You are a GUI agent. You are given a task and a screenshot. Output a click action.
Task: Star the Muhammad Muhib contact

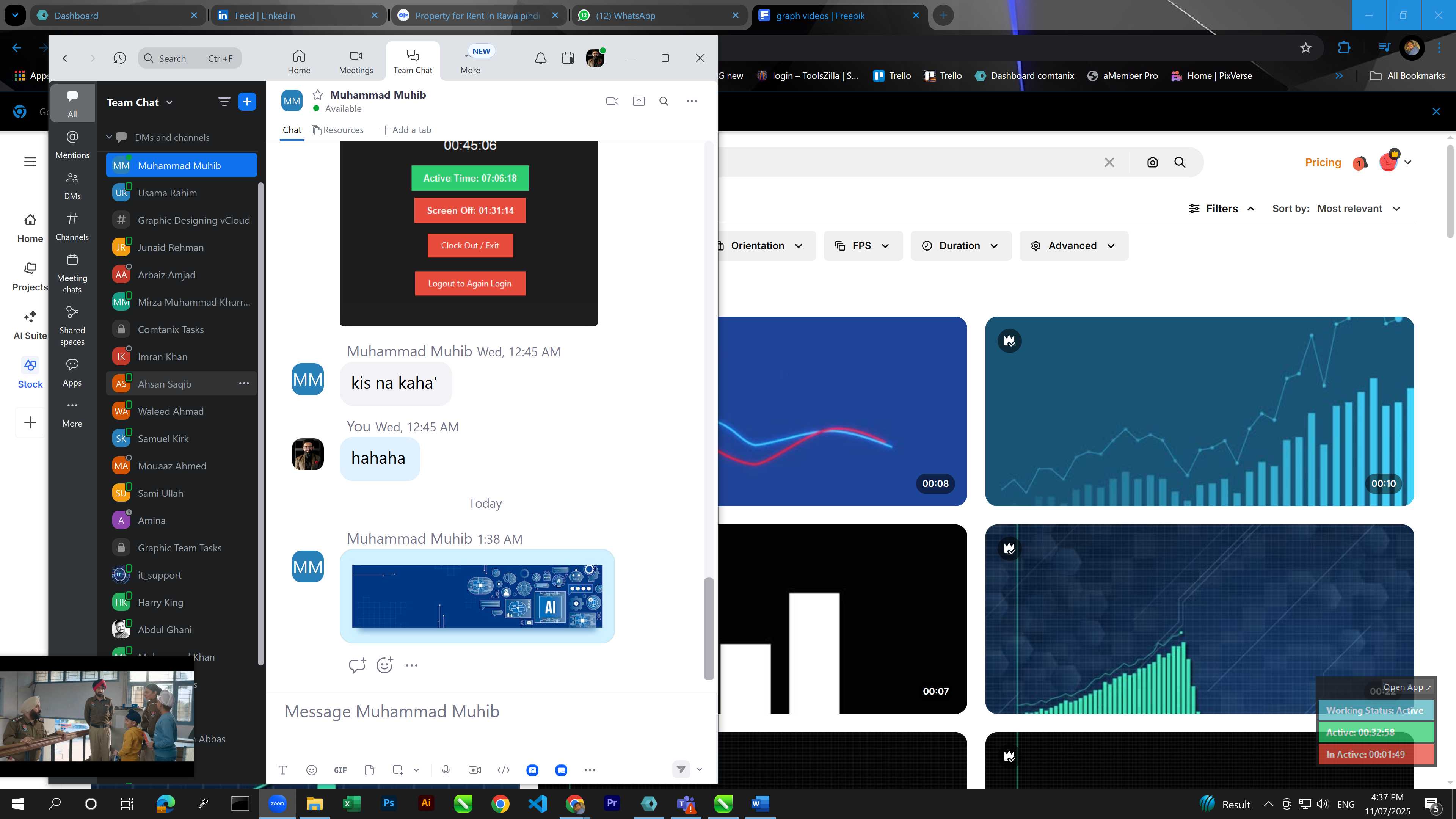(x=318, y=94)
